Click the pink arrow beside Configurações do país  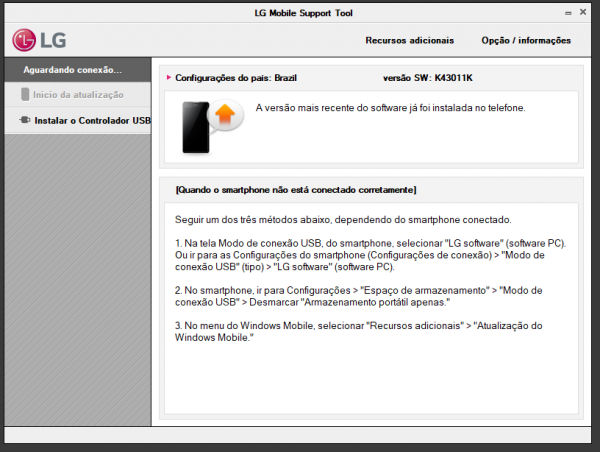(x=168, y=78)
